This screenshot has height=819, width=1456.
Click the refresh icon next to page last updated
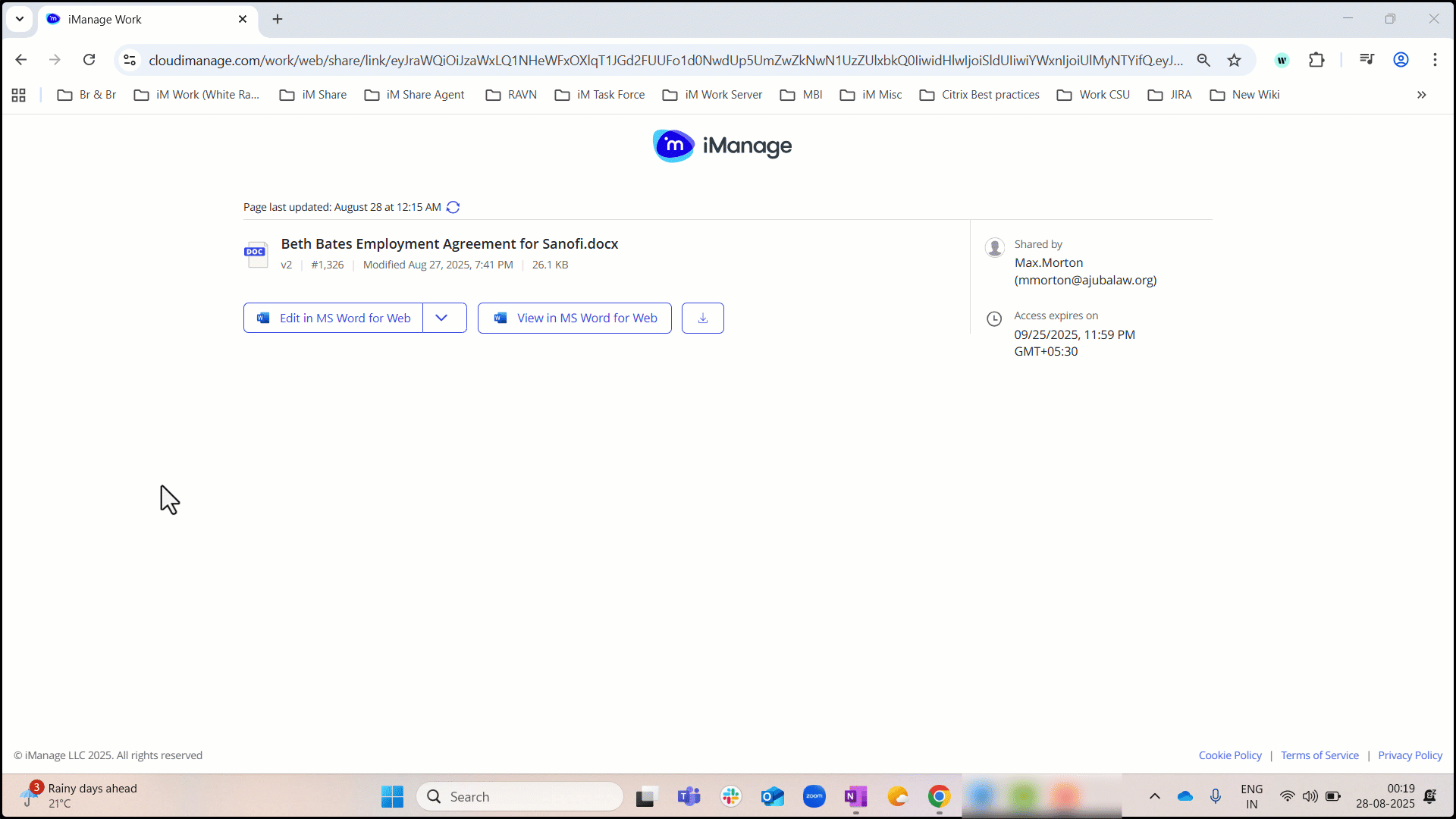453,207
